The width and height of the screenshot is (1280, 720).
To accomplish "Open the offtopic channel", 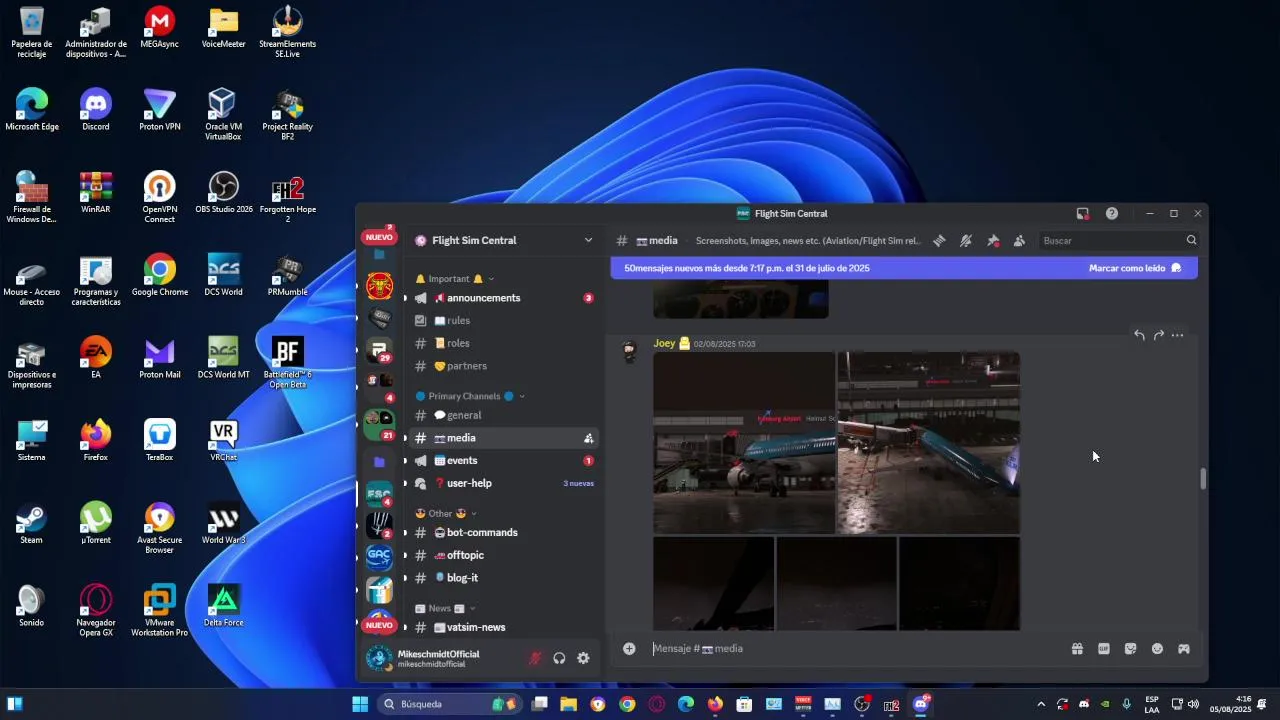I will click(504, 556).
